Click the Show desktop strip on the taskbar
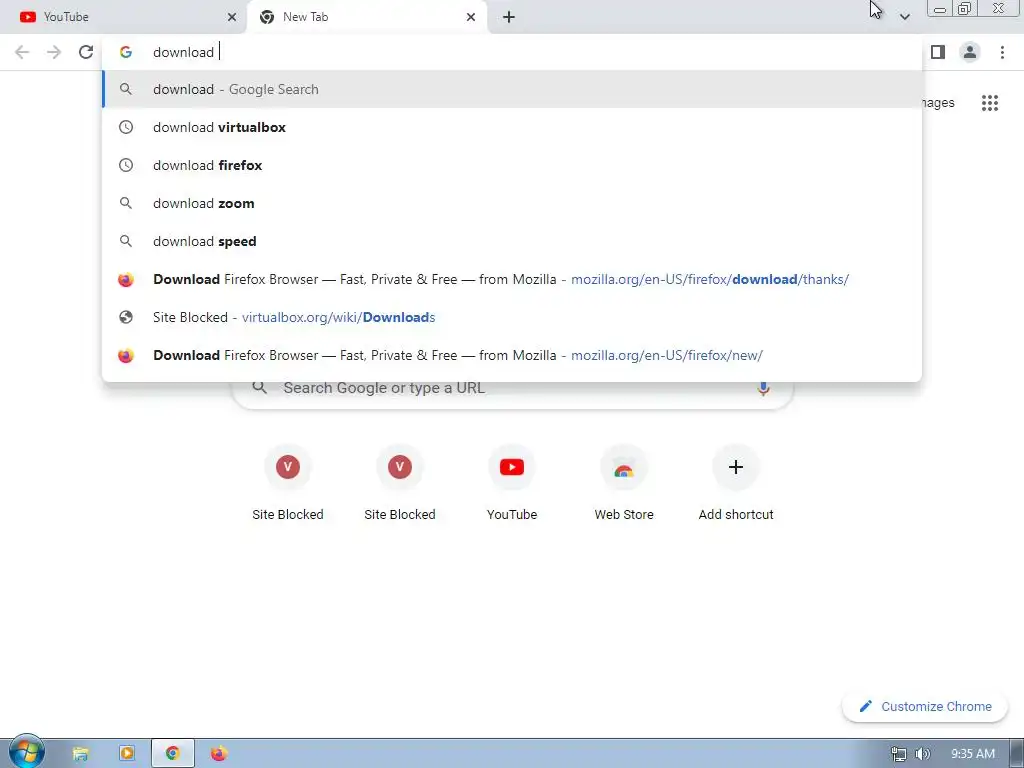Image resolution: width=1024 pixels, height=768 pixels. (1016, 754)
